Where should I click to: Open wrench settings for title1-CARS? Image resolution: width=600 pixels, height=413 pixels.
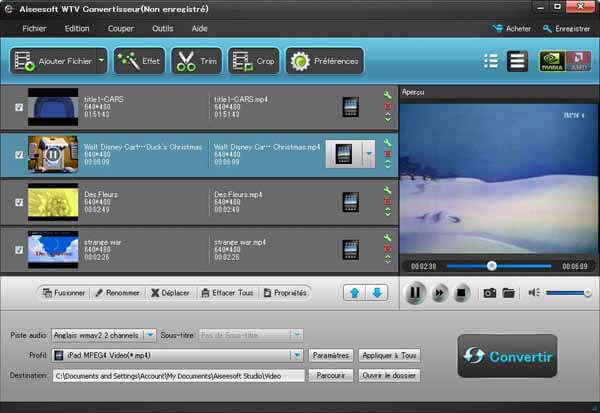click(388, 95)
